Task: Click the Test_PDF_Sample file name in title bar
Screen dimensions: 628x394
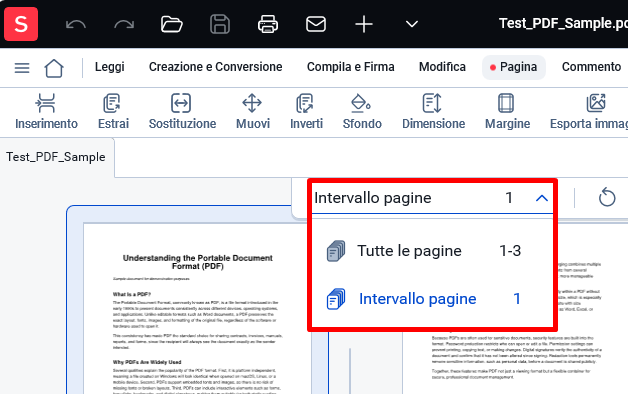Action: coord(563,24)
